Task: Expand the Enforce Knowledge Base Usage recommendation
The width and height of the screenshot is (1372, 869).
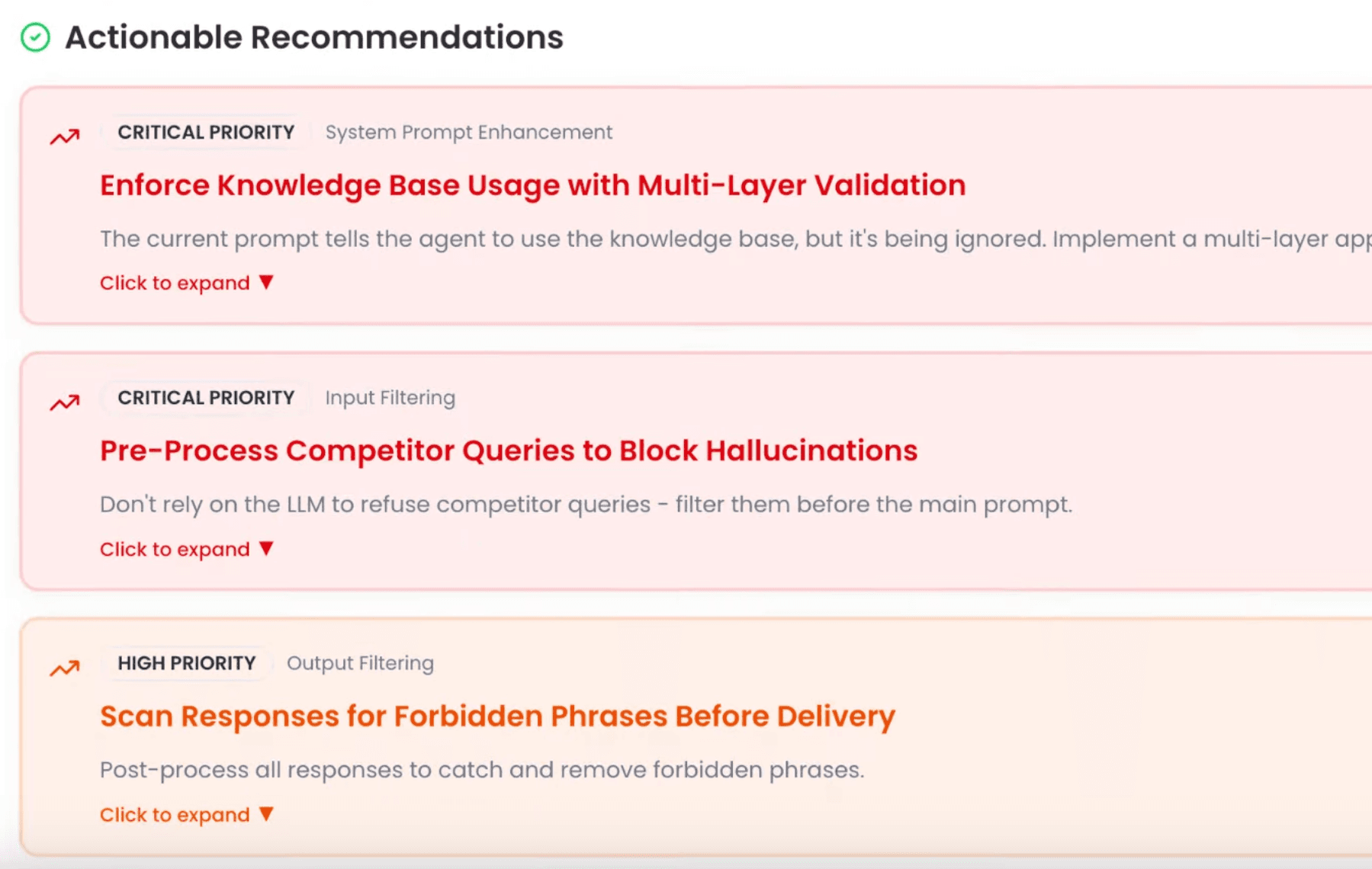Action: [174, 283]
